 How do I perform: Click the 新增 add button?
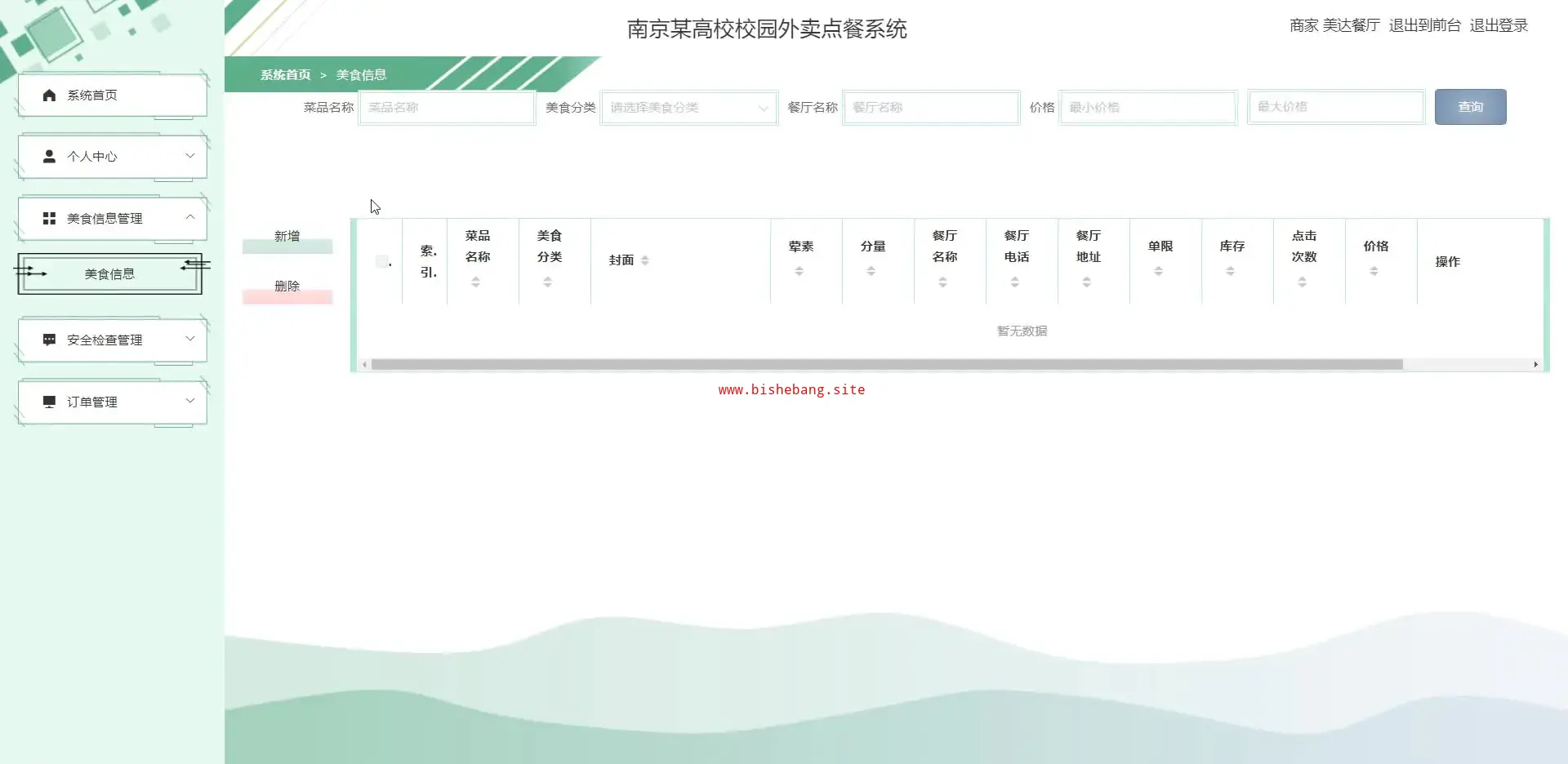tap(287, 238)
